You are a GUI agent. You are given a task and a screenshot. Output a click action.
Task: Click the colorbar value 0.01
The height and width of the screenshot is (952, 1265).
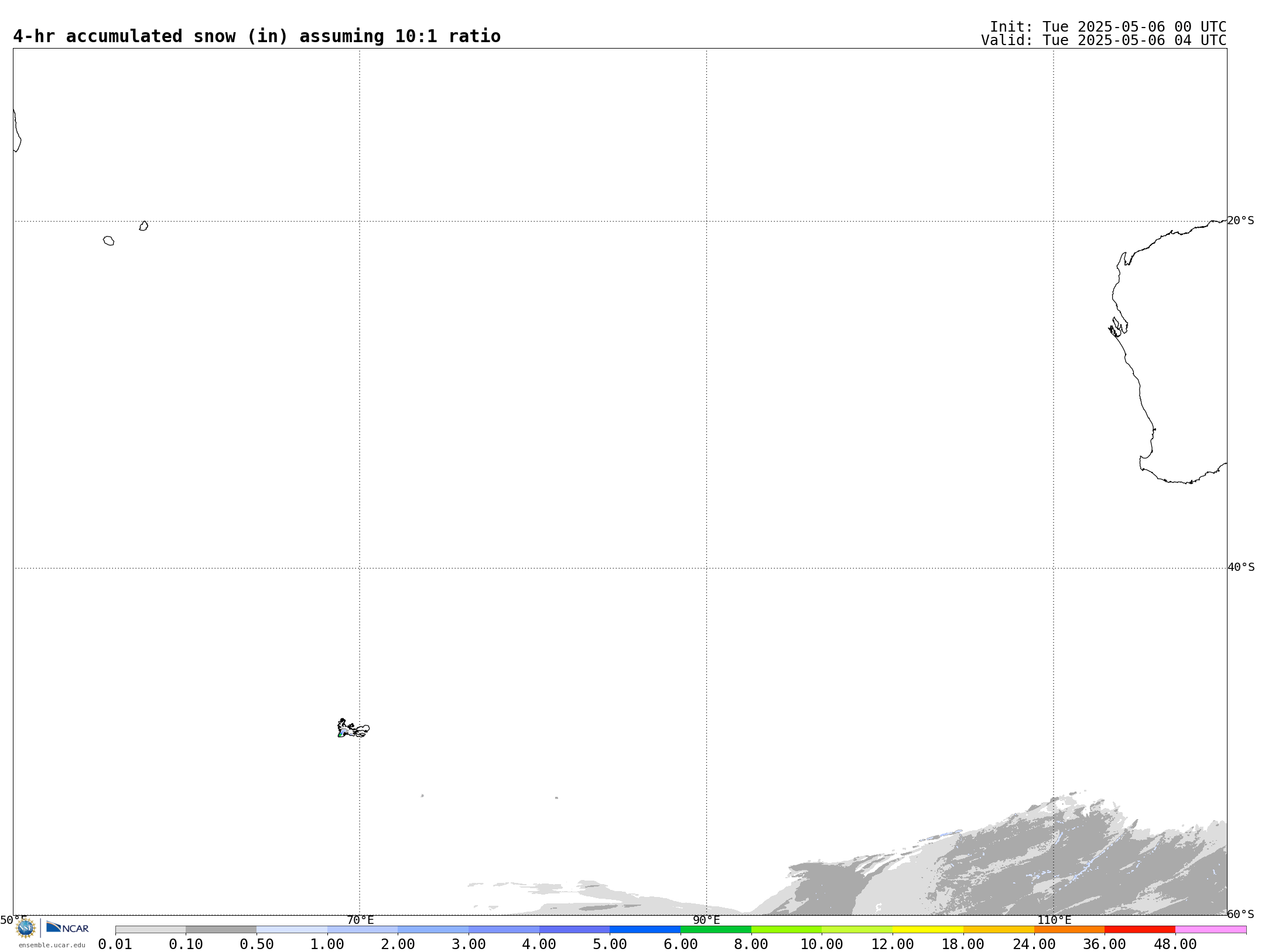(115, 944)
